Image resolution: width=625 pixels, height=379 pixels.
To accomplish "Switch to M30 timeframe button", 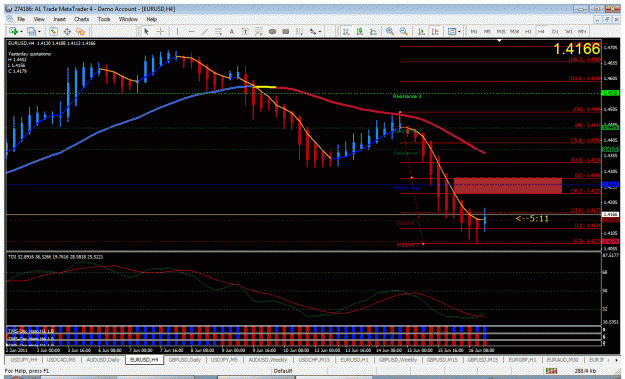I will coord(514,31).
